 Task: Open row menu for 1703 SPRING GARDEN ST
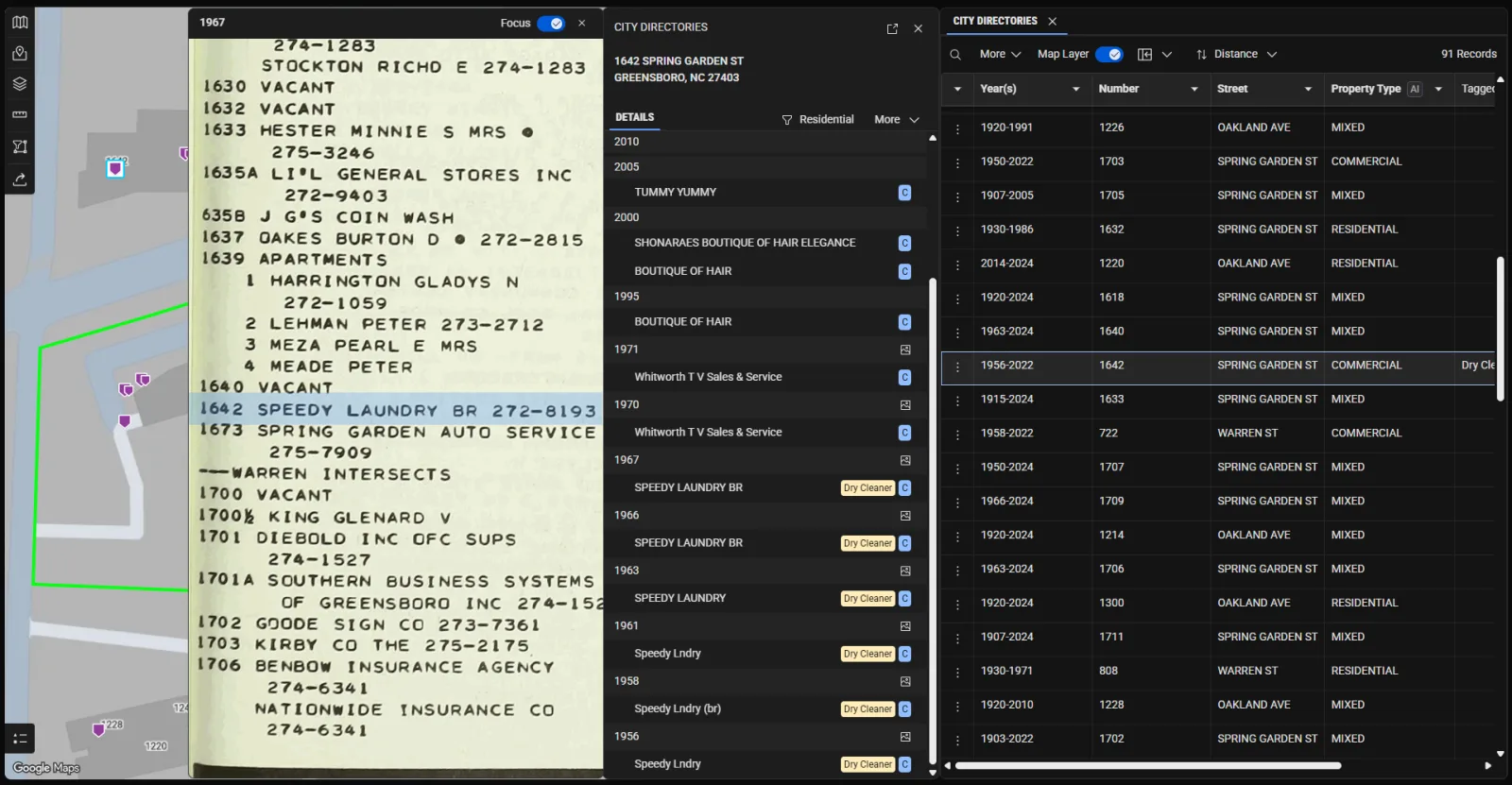pyautogui.click(x=957, y=162)
